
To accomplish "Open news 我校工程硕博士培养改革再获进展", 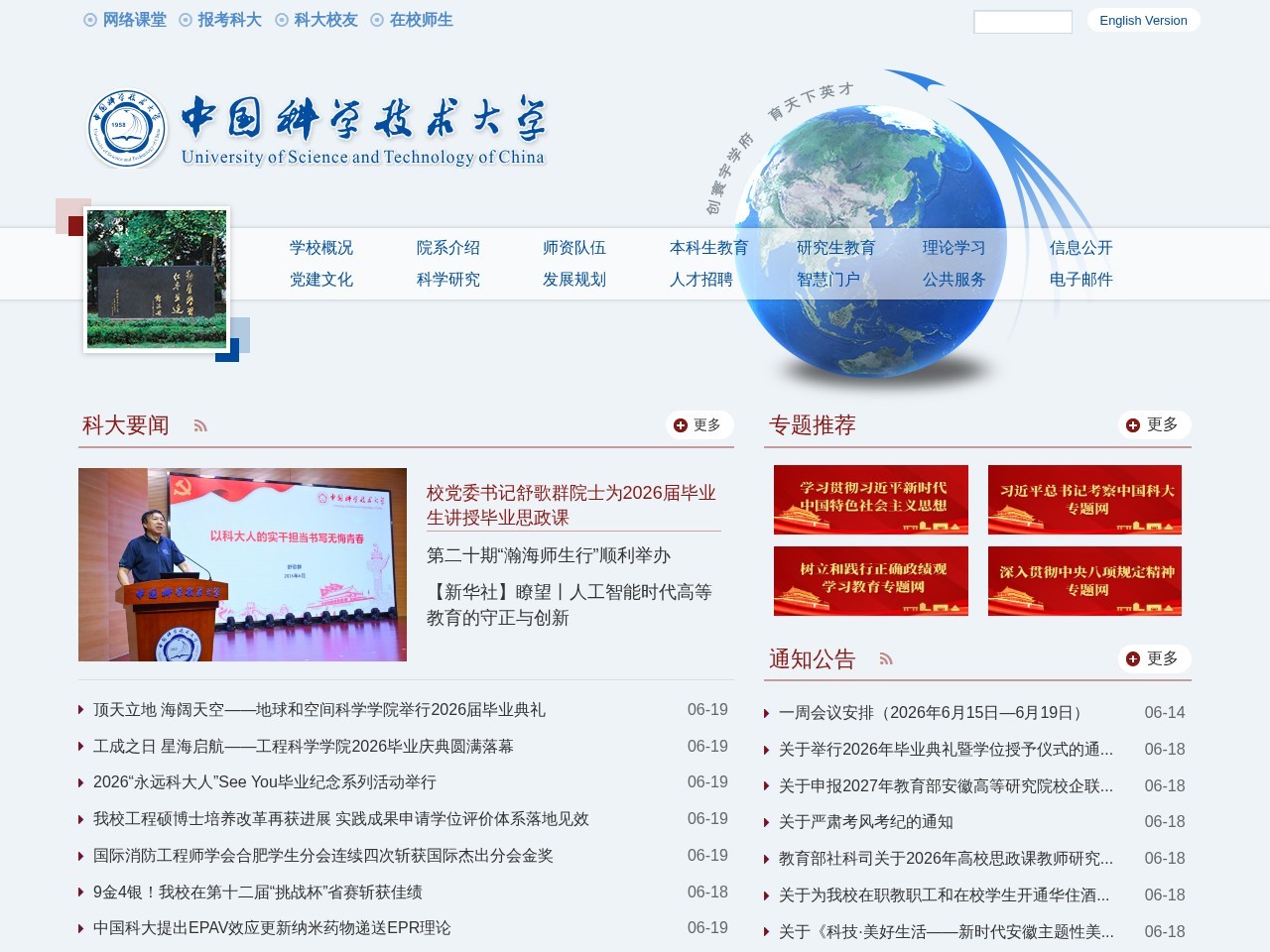I will pos(341,819).
